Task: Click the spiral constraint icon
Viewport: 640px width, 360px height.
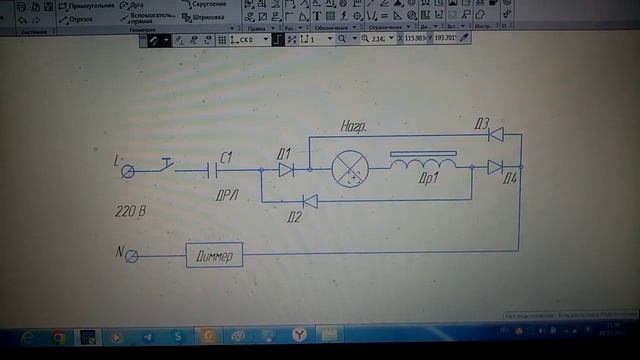Action: (411, 16)
